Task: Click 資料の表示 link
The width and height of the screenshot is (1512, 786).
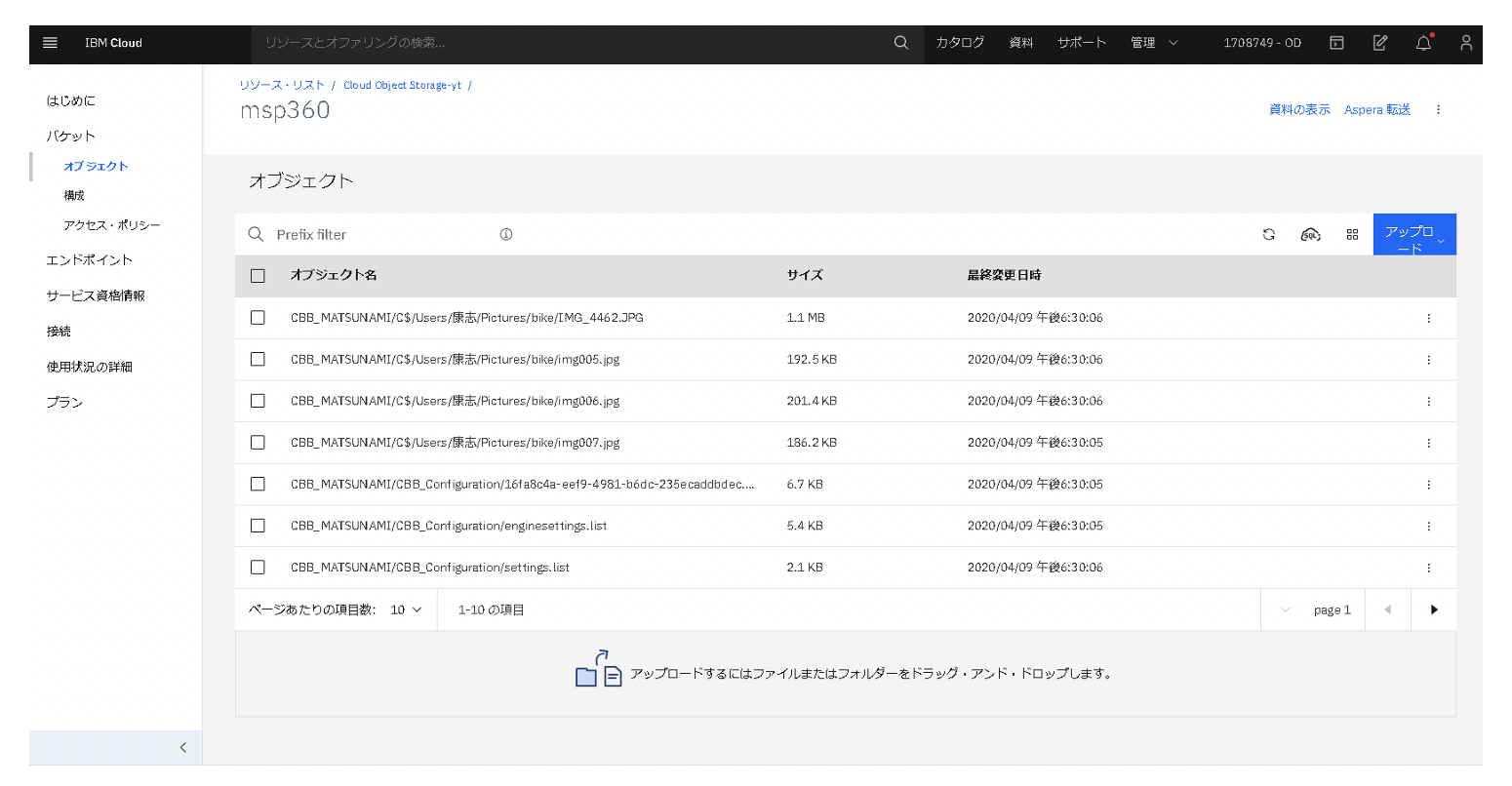Action: pyautogui.click(x=1299, y=109)
